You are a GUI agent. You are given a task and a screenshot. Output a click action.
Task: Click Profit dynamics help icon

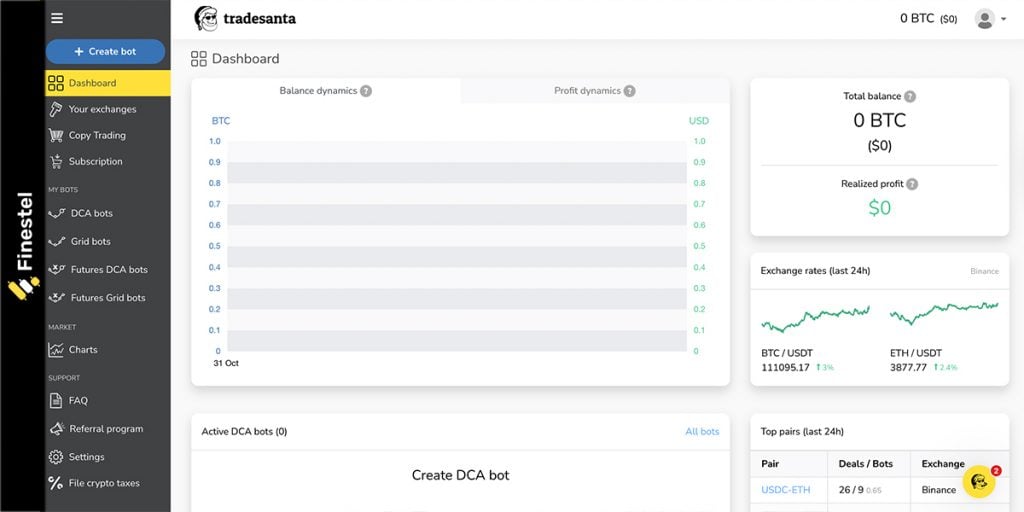(x=630, y=91)
